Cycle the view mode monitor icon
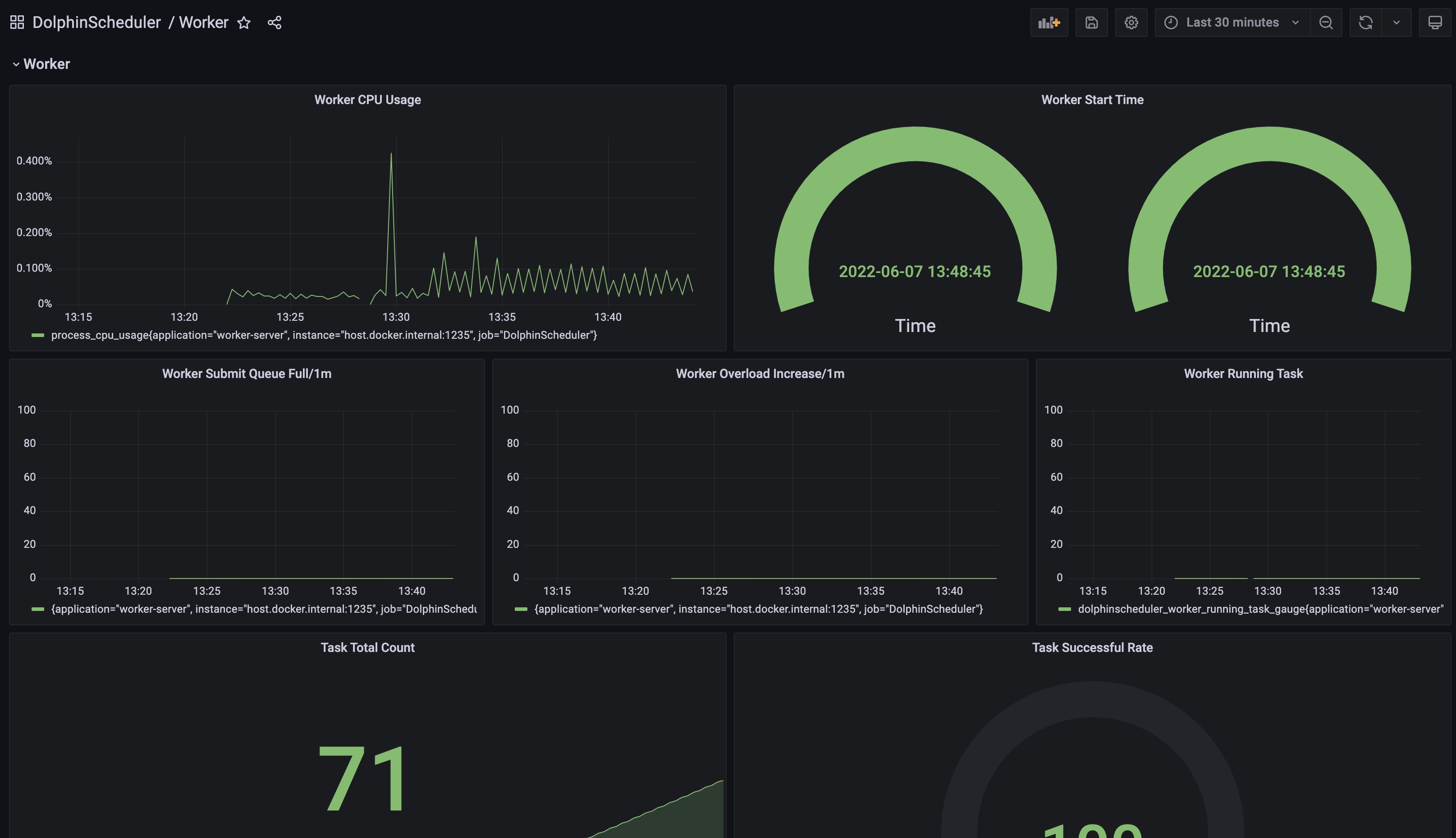Screen dimensions: 1456x838 1435,23
